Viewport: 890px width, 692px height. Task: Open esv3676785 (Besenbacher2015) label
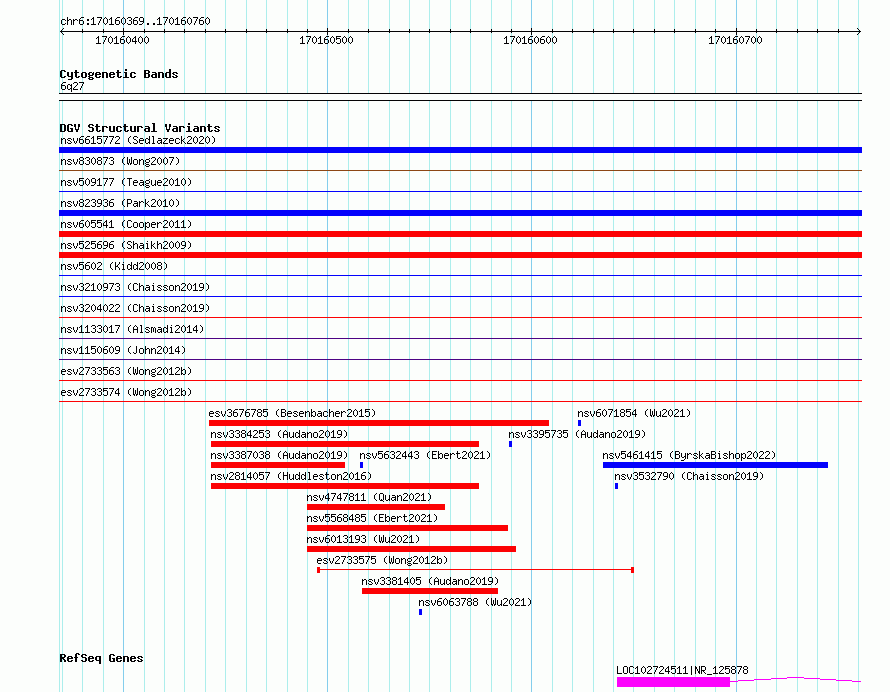click(x=292, y=413)
